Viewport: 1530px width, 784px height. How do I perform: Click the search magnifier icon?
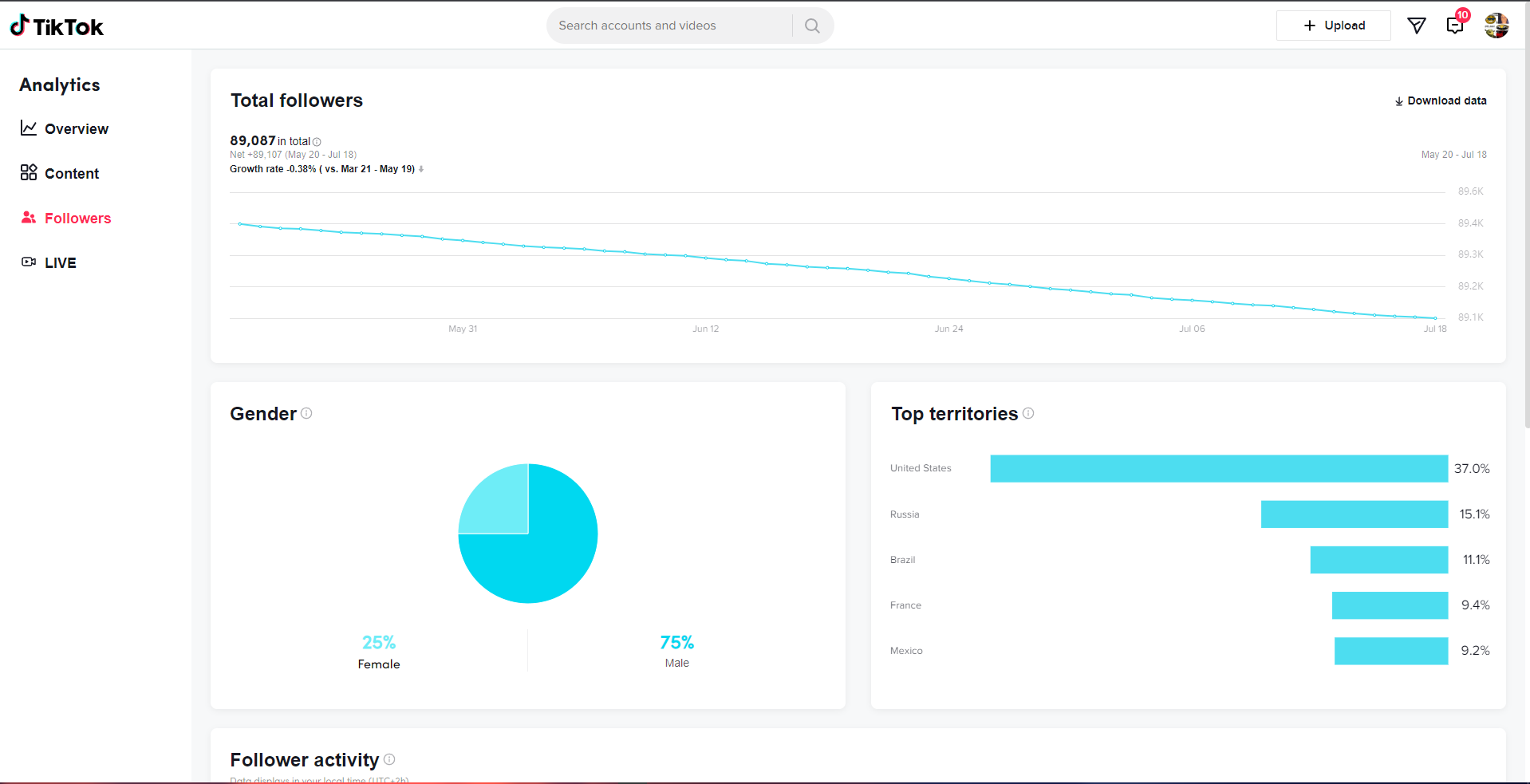coord(812,26)
